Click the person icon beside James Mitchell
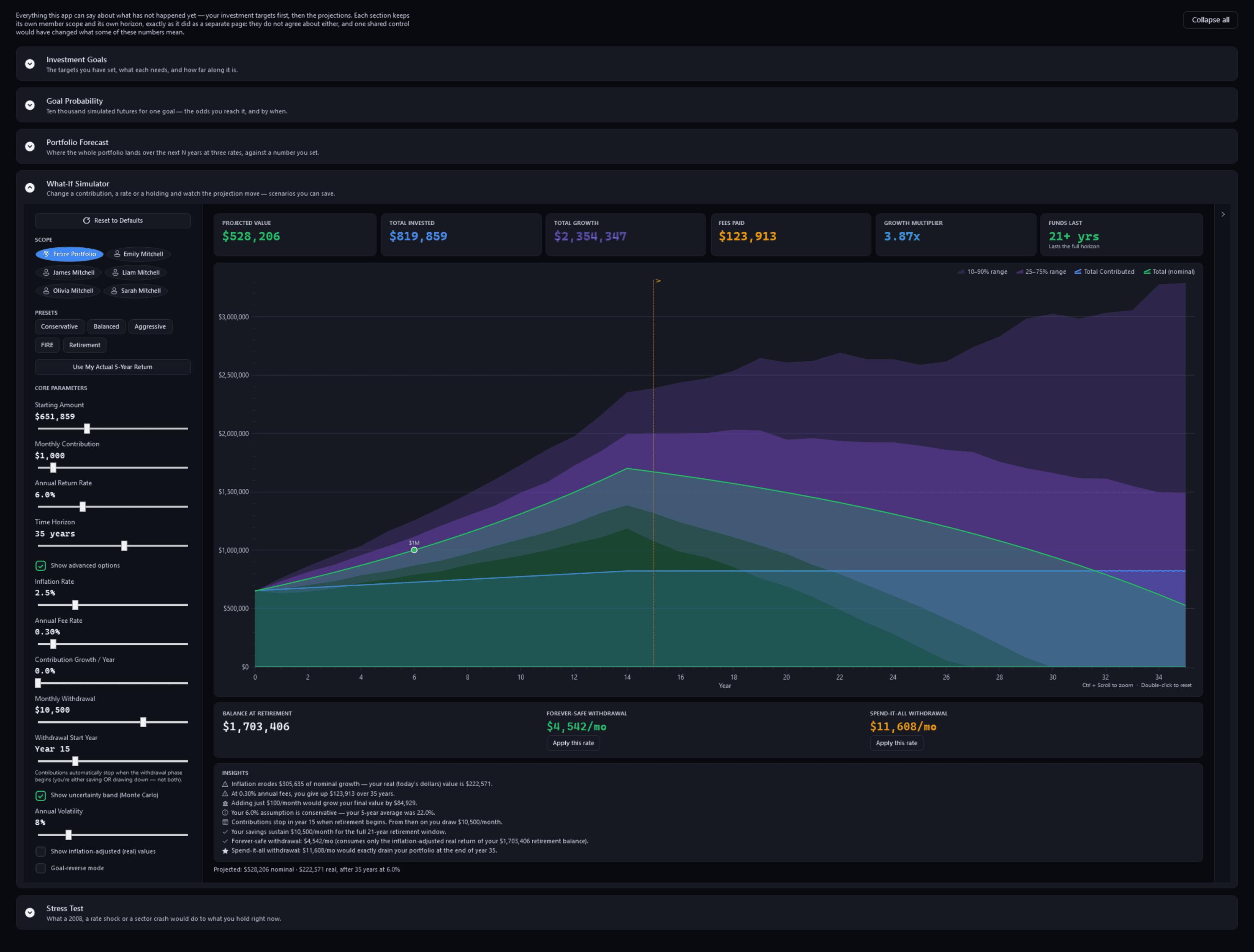This screenshot has height=952, width=1254. click(46, 273)
